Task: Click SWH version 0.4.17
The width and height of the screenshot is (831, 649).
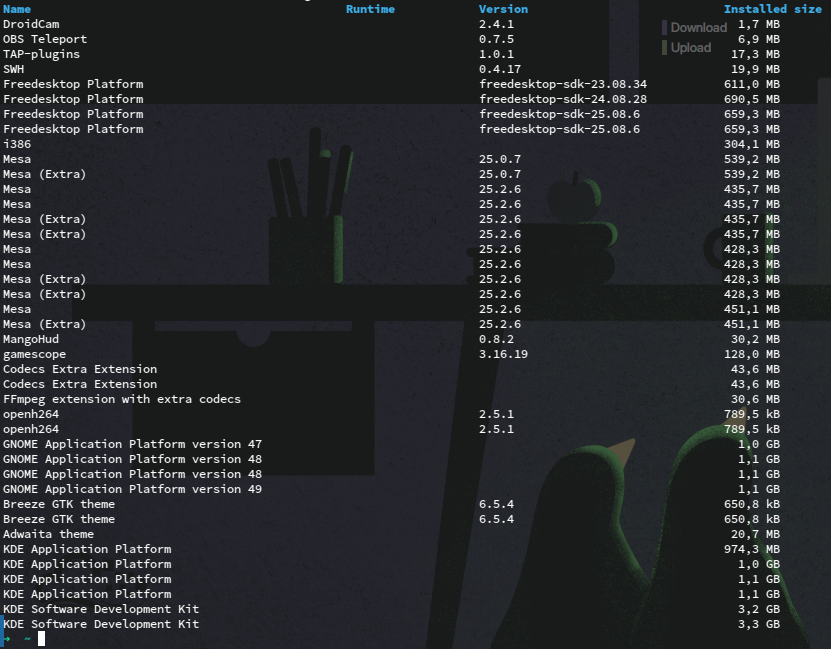Action: pyautogui.click(x=500, y=69)
